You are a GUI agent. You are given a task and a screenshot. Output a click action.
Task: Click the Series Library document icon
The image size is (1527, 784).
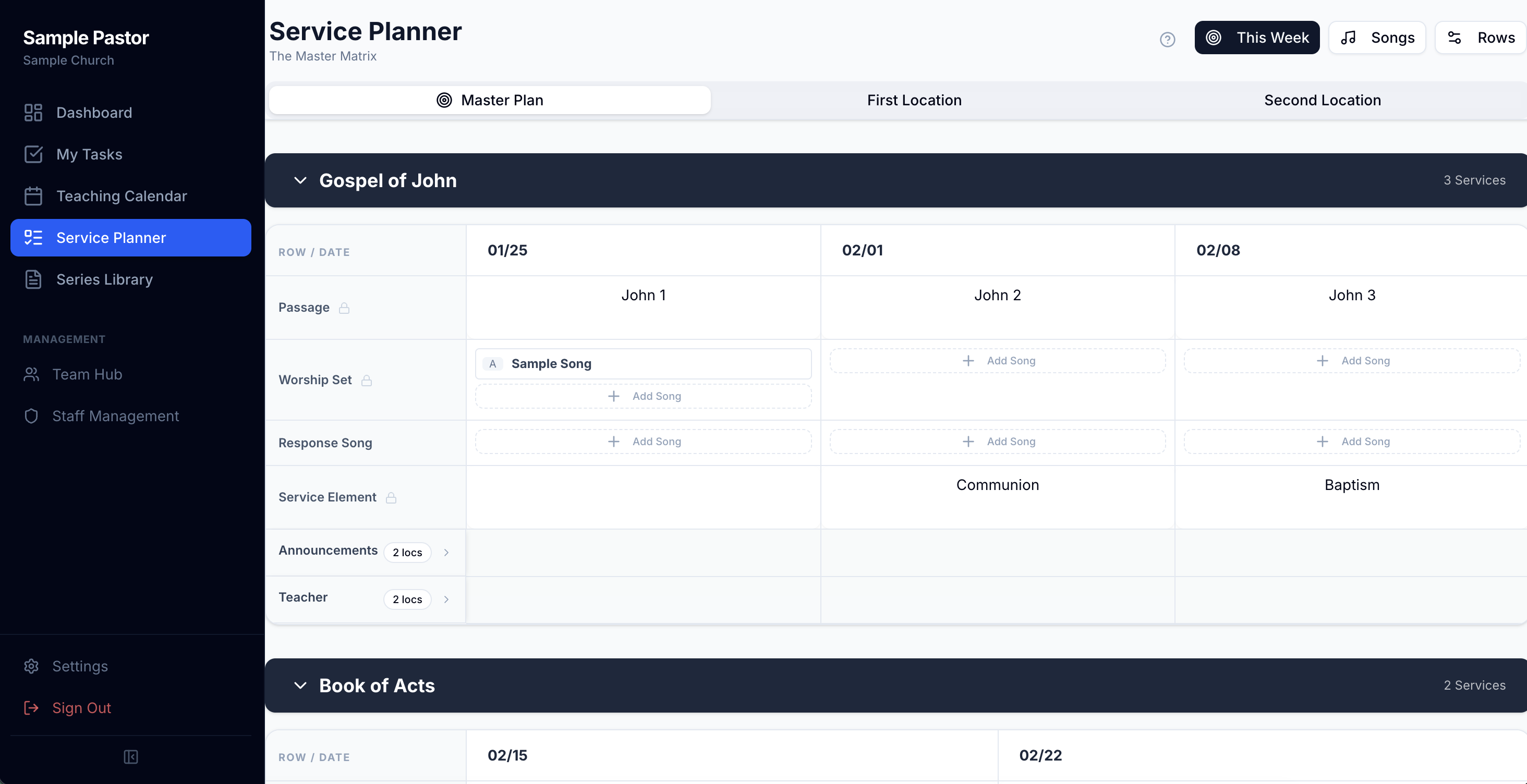click(x=33, y=279)
